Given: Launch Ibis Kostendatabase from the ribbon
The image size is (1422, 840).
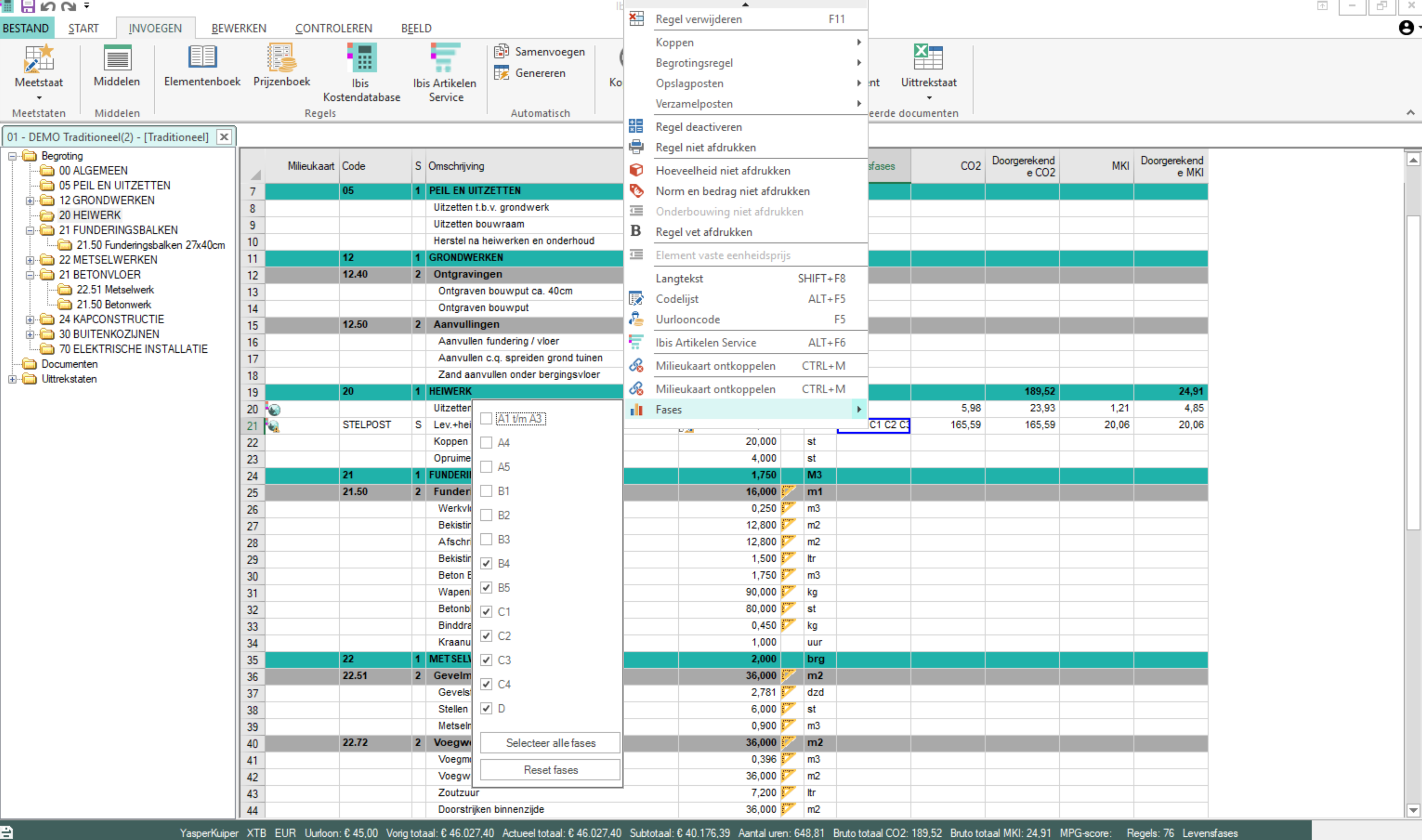Looking at the screenshot, I should click(362, 58).
